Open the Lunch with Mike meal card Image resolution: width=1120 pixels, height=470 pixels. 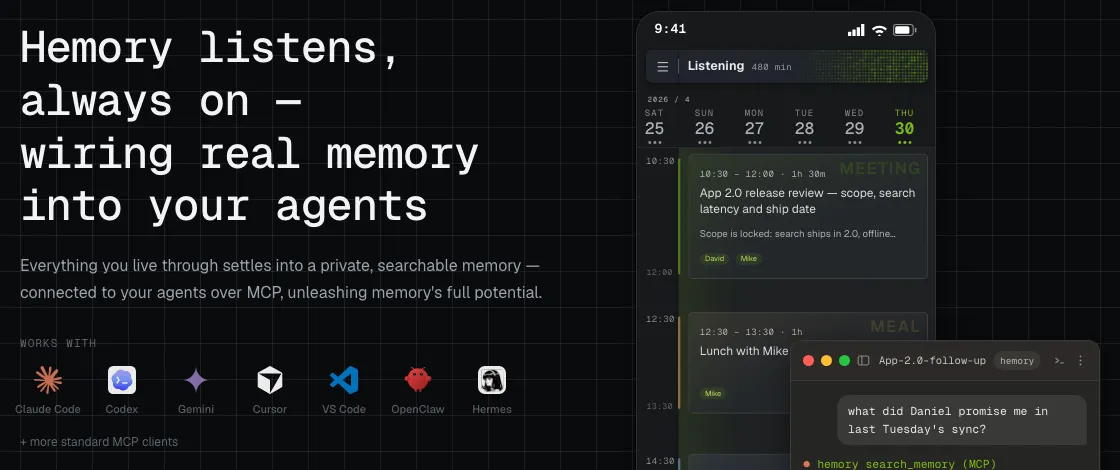pyautogui.click(x=739, y=363)
